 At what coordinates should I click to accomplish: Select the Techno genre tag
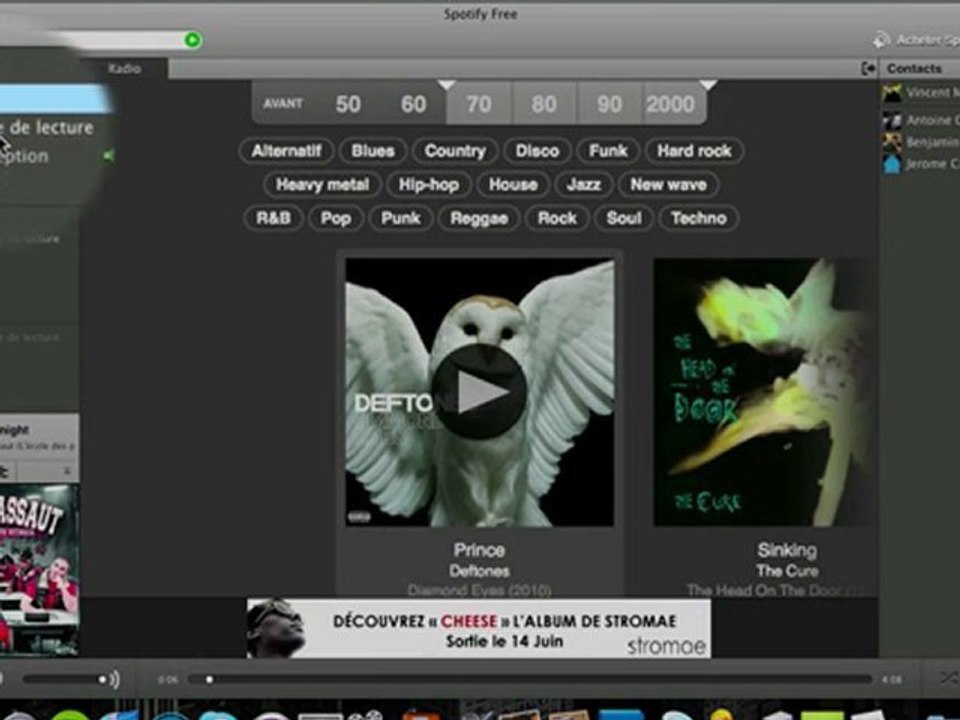click(x=699, y=218)
